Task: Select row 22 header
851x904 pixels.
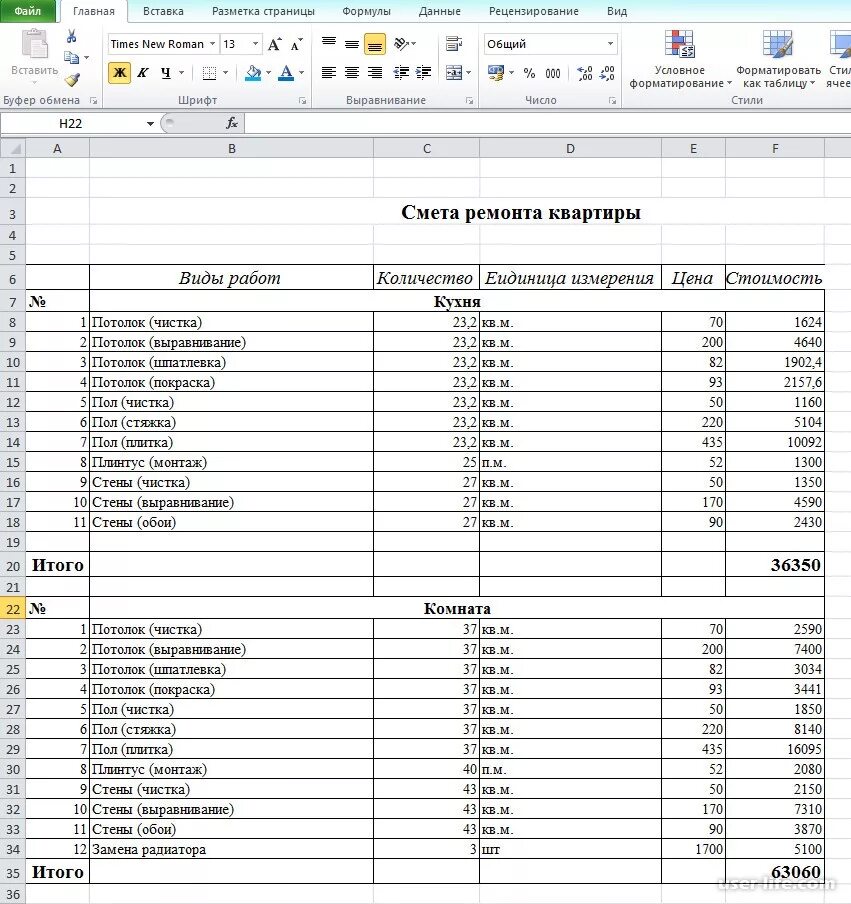Action: pos(13,609)
